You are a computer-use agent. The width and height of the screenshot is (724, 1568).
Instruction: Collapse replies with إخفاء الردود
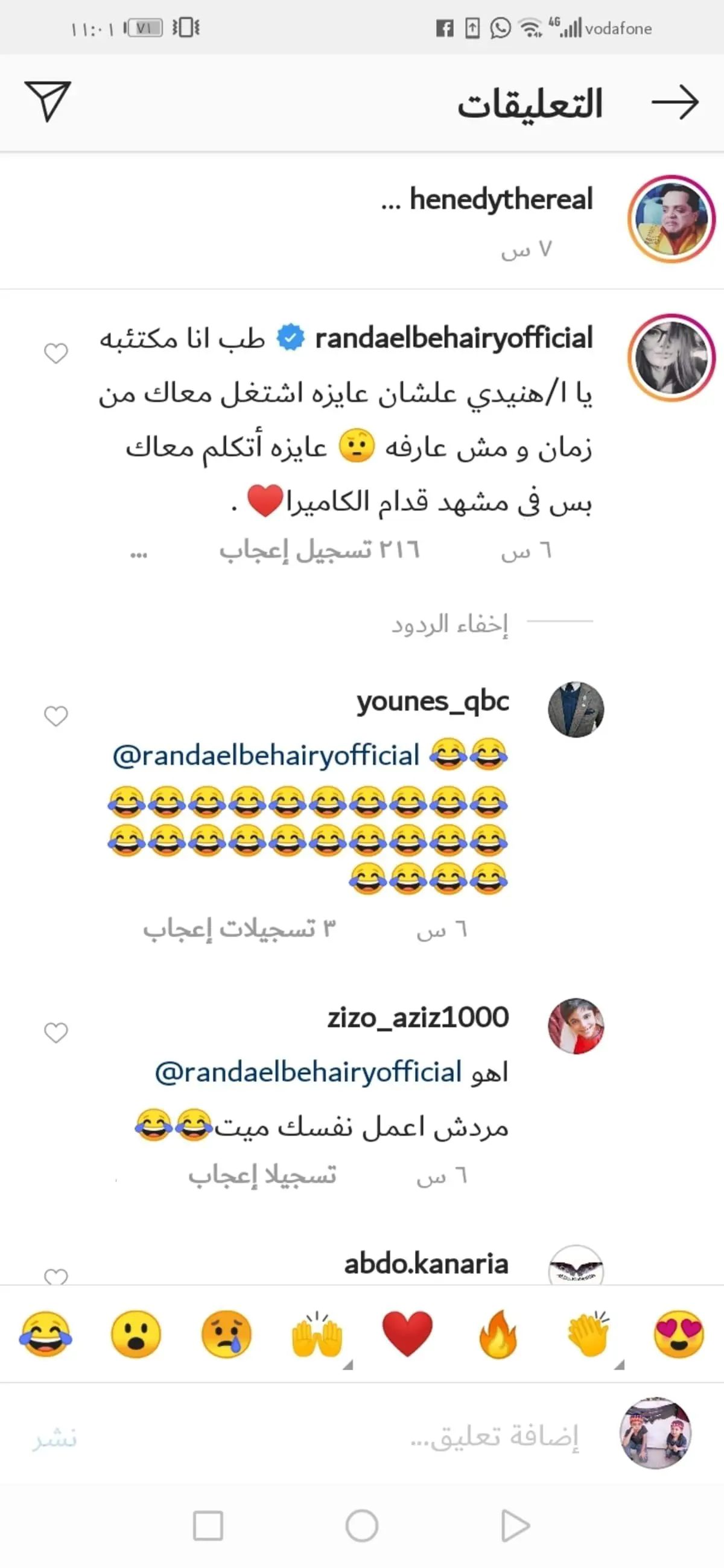coord(449,625)
